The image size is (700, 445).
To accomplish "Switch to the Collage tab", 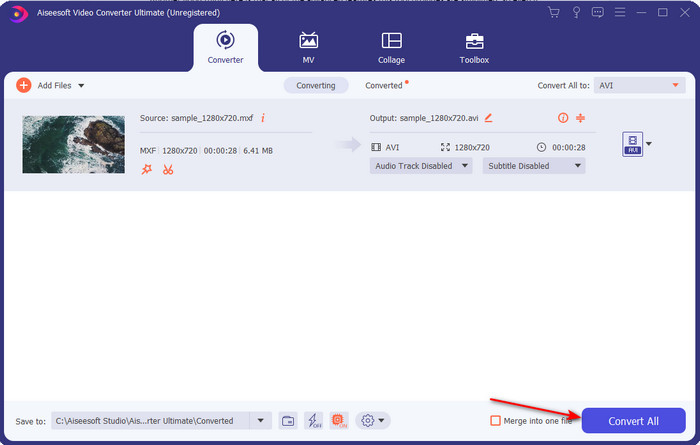I will point(392,48).
